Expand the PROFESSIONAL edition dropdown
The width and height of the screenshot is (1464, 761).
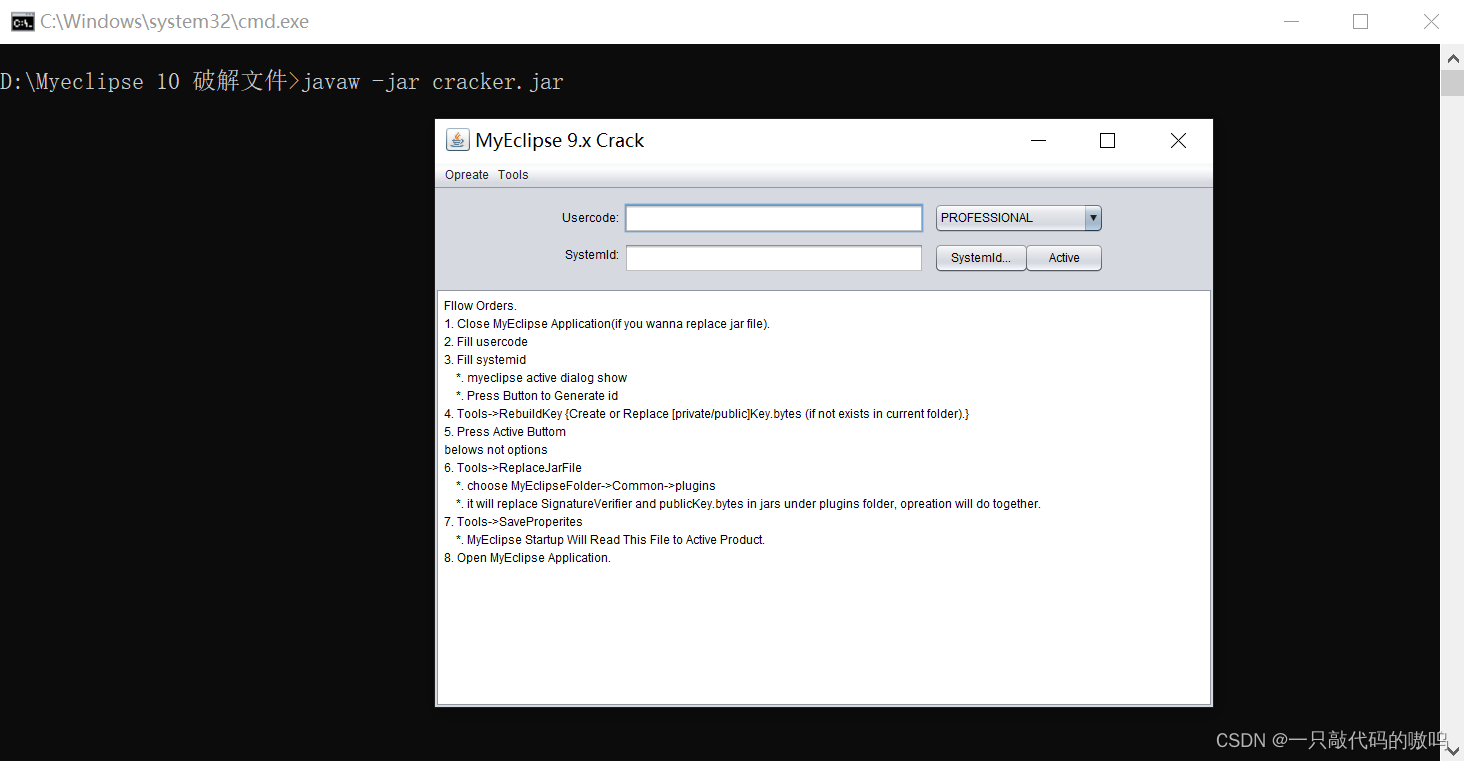click(1093, 218)
